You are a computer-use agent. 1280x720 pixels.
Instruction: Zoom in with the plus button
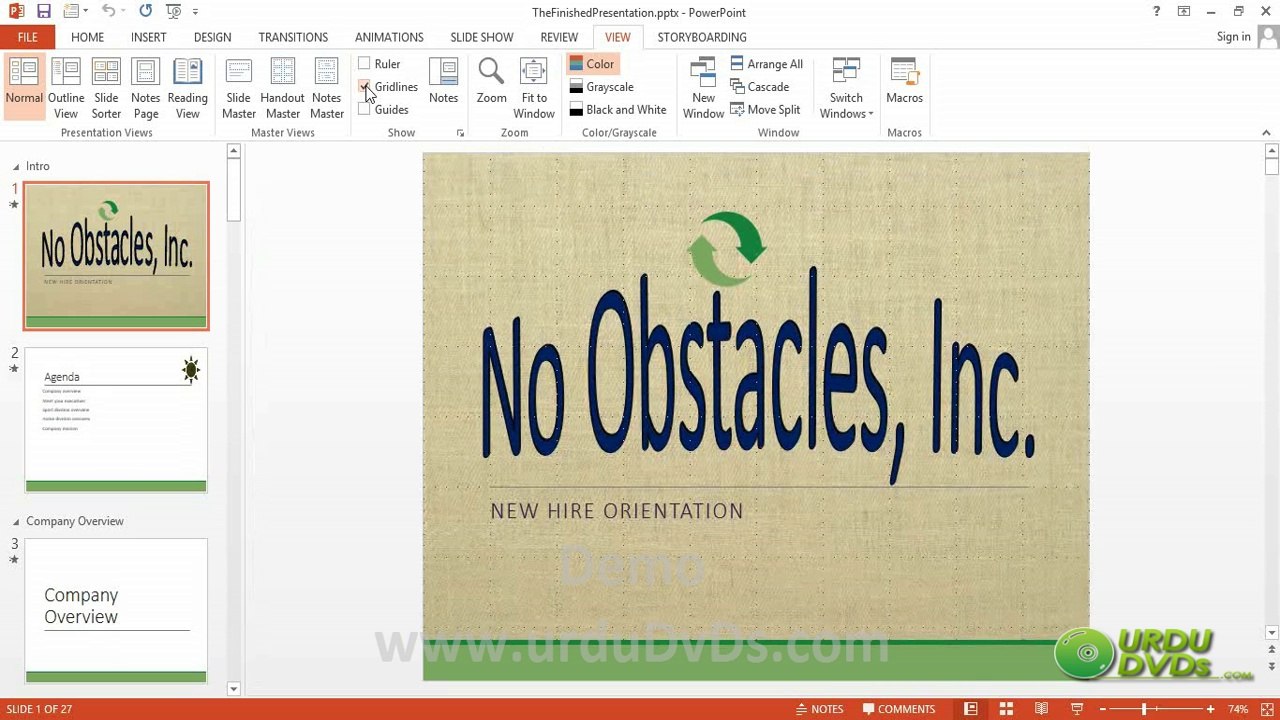tap(1210, 709)
